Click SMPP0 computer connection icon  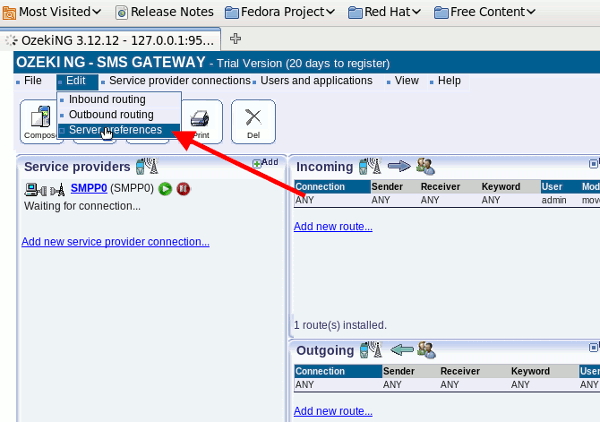click(36, 189)
